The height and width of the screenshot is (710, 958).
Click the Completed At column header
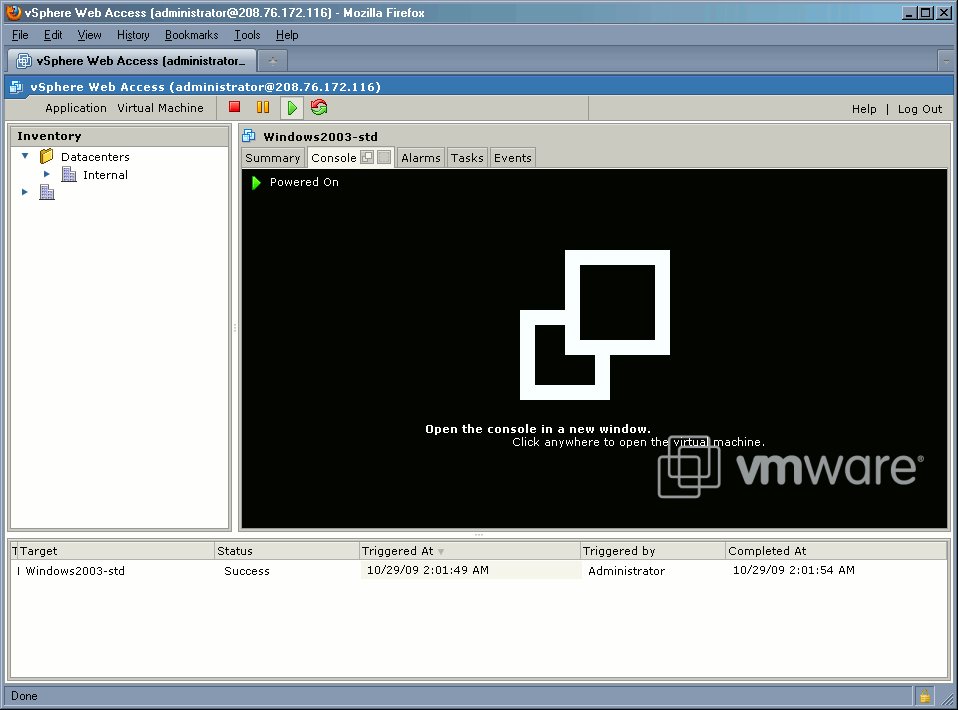(x=837, y=551)
